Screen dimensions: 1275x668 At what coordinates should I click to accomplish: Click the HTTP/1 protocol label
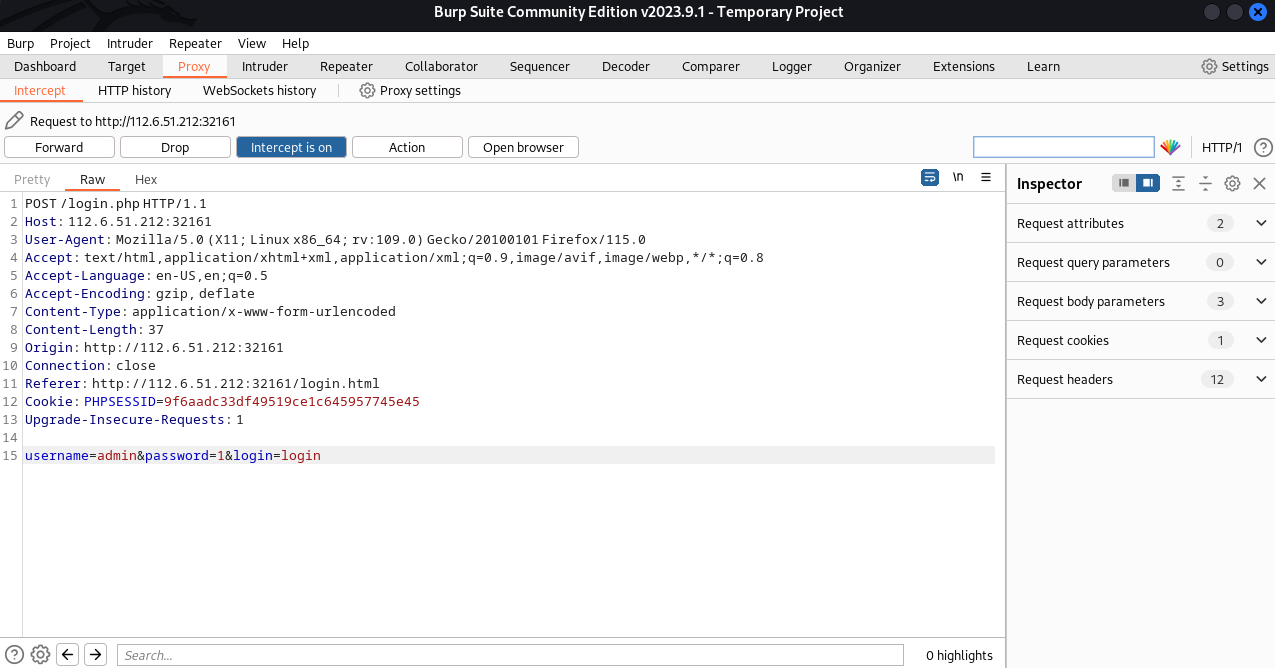[x=1222, y=147]
